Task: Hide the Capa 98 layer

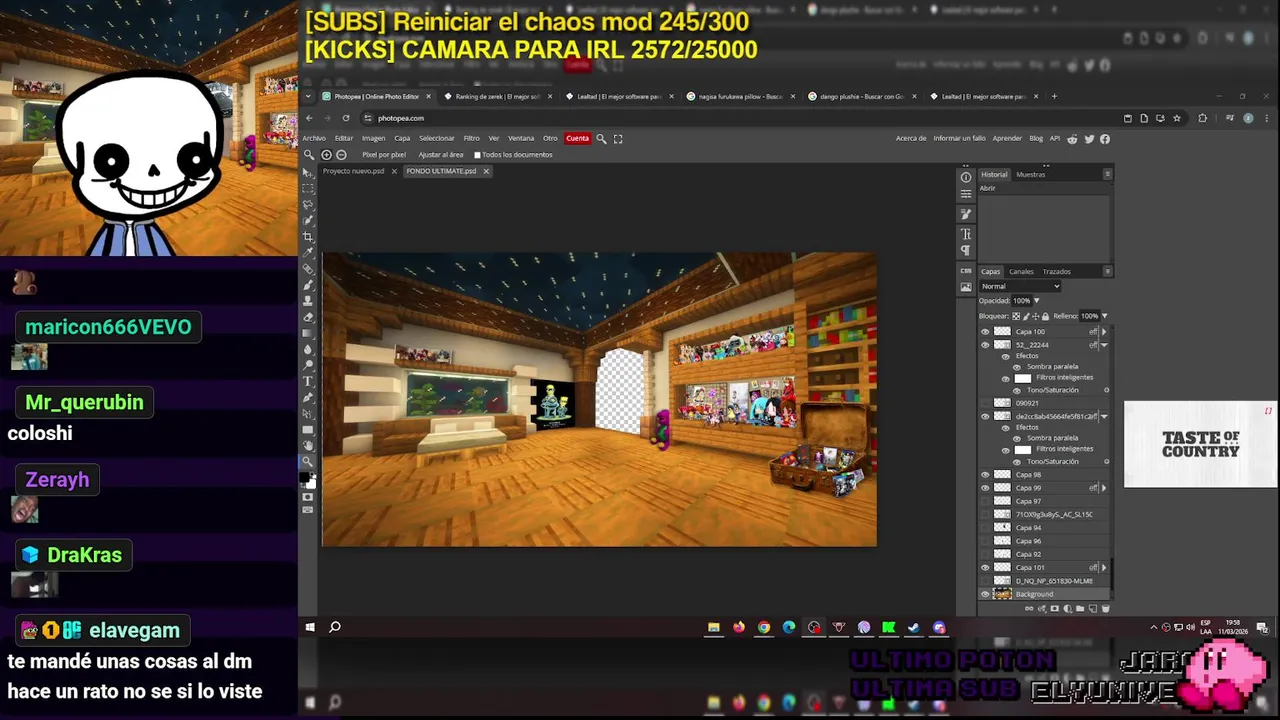Action: (x=985, y=475)
